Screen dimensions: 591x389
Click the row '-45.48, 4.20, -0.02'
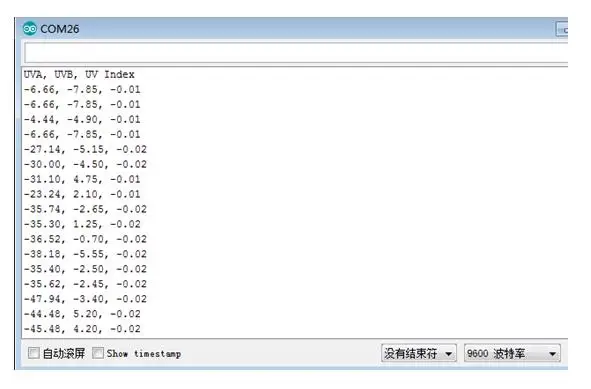coord(82,329)
